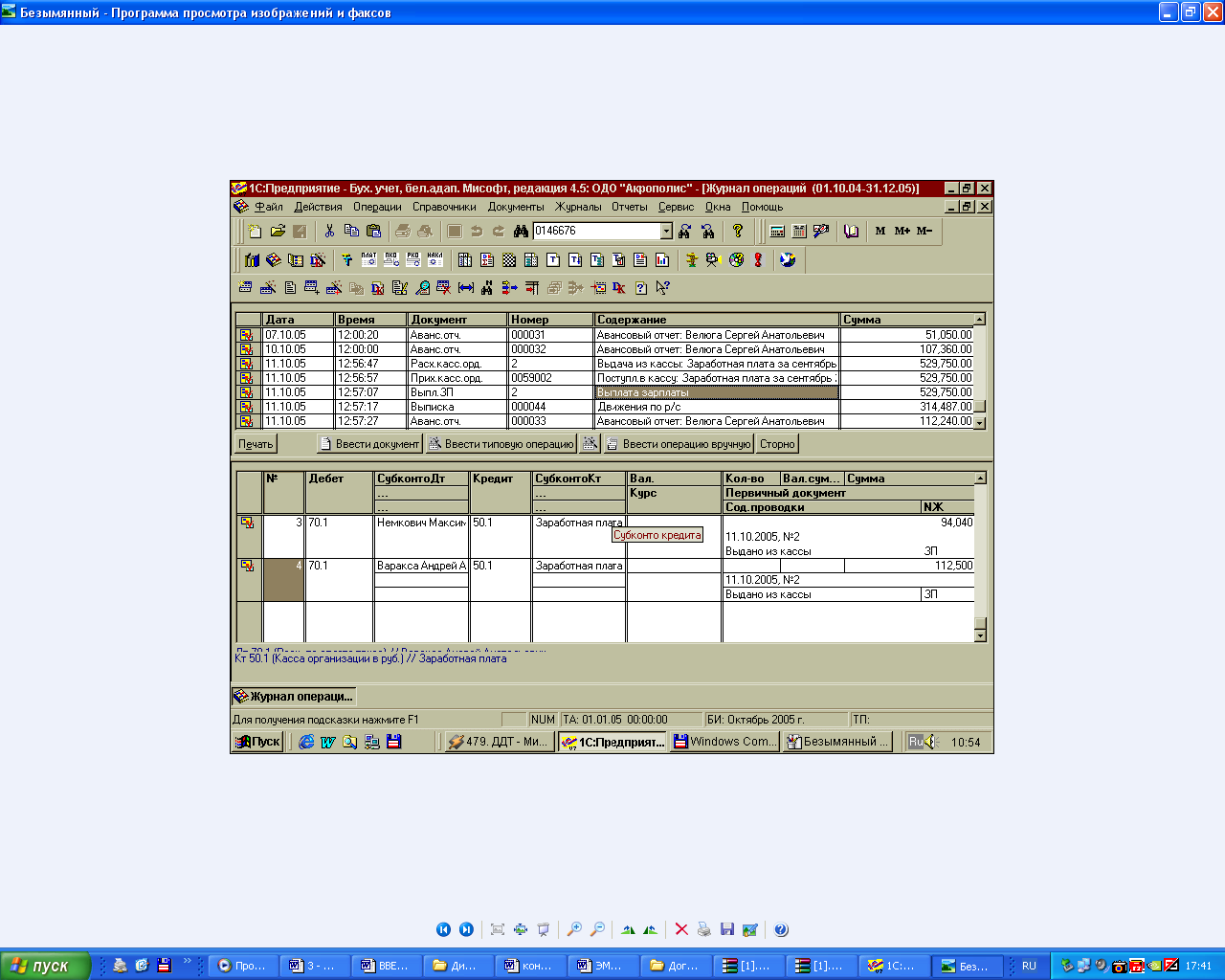Click Ввести документ button
The height and width of the screenshot is (980, 1225).
369,444
